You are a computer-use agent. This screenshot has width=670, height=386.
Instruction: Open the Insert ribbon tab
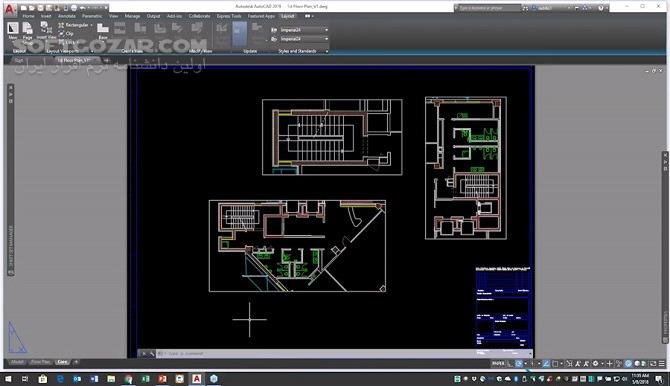point(46,16)
